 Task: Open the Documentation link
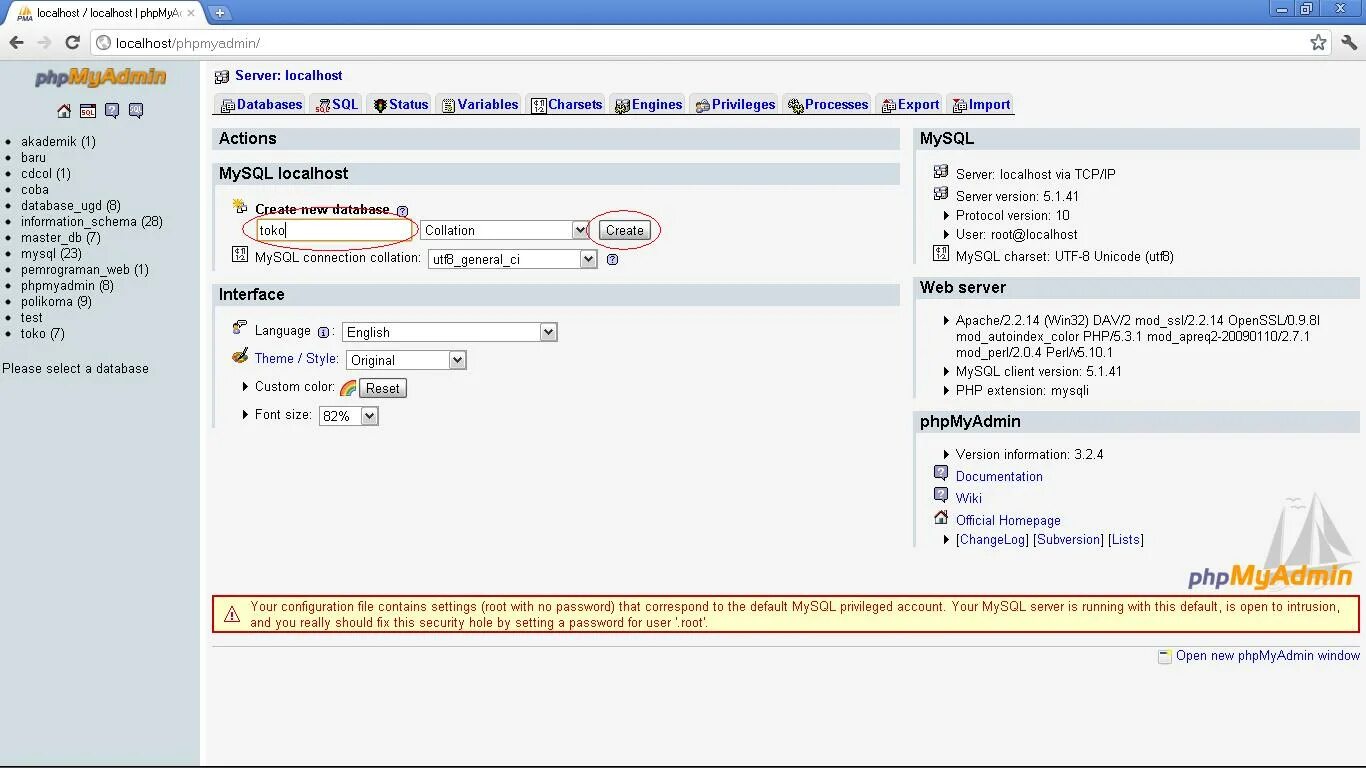pos(999,476)
